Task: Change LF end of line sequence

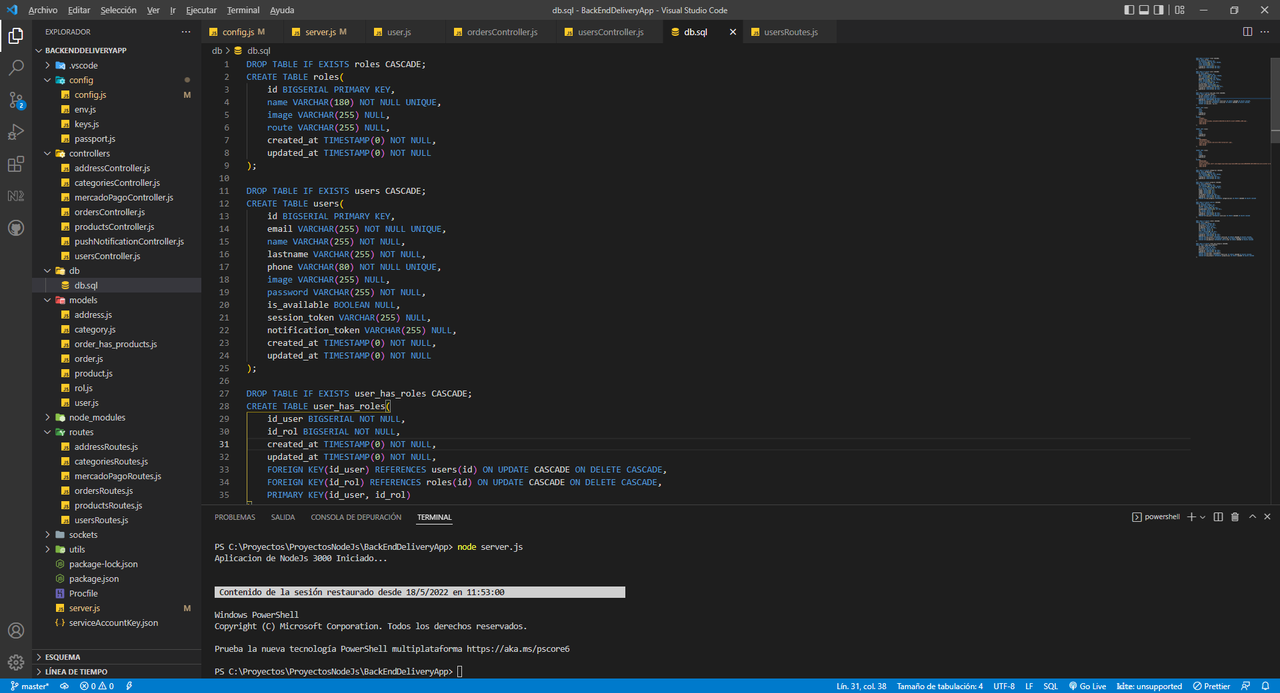Action: pyautogui.click(x=1029, y=686)
